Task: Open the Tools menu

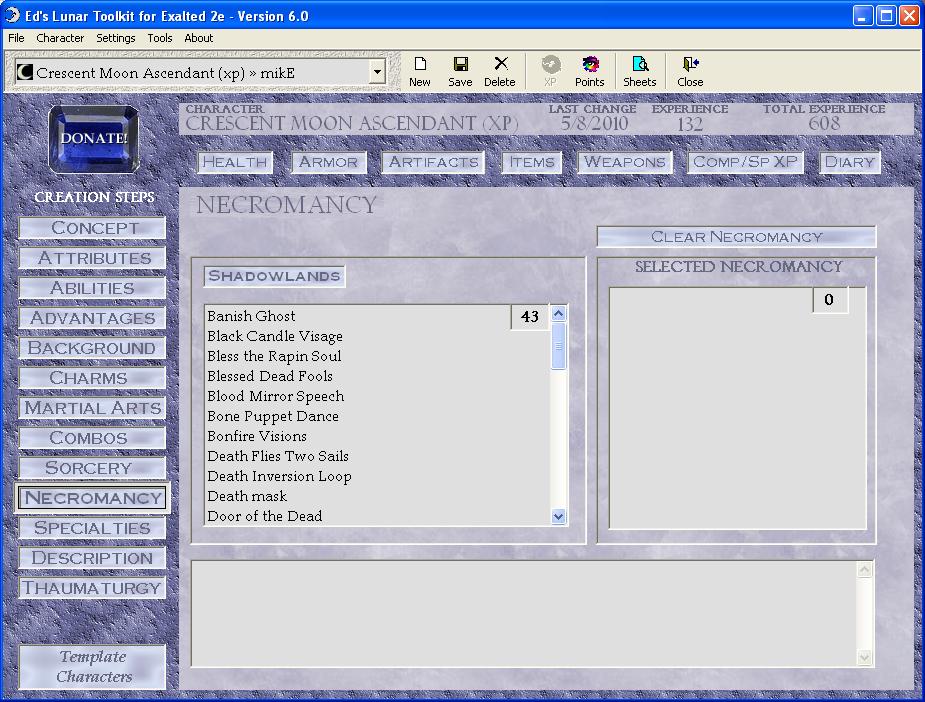Action: coord(160,38)
